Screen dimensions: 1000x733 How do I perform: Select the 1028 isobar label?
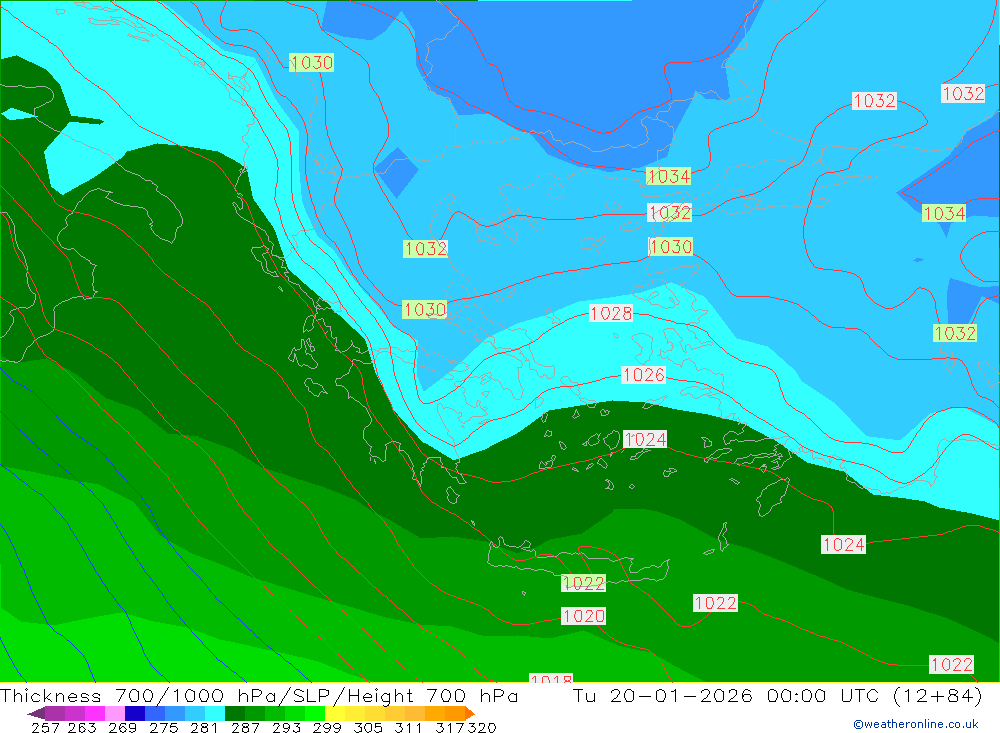tap(611, 313)
